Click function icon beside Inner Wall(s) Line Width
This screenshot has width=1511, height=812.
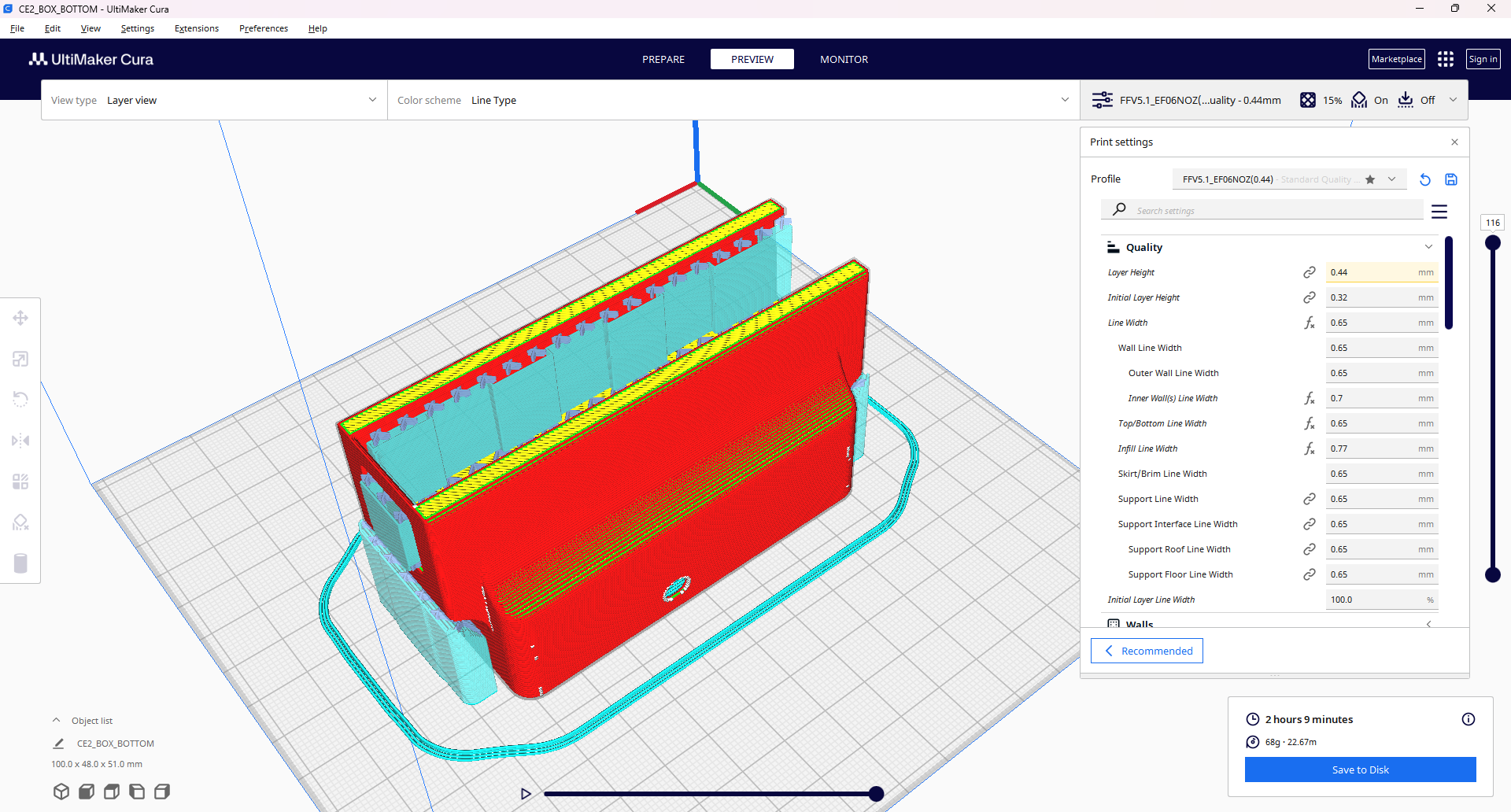[1310, 398]
